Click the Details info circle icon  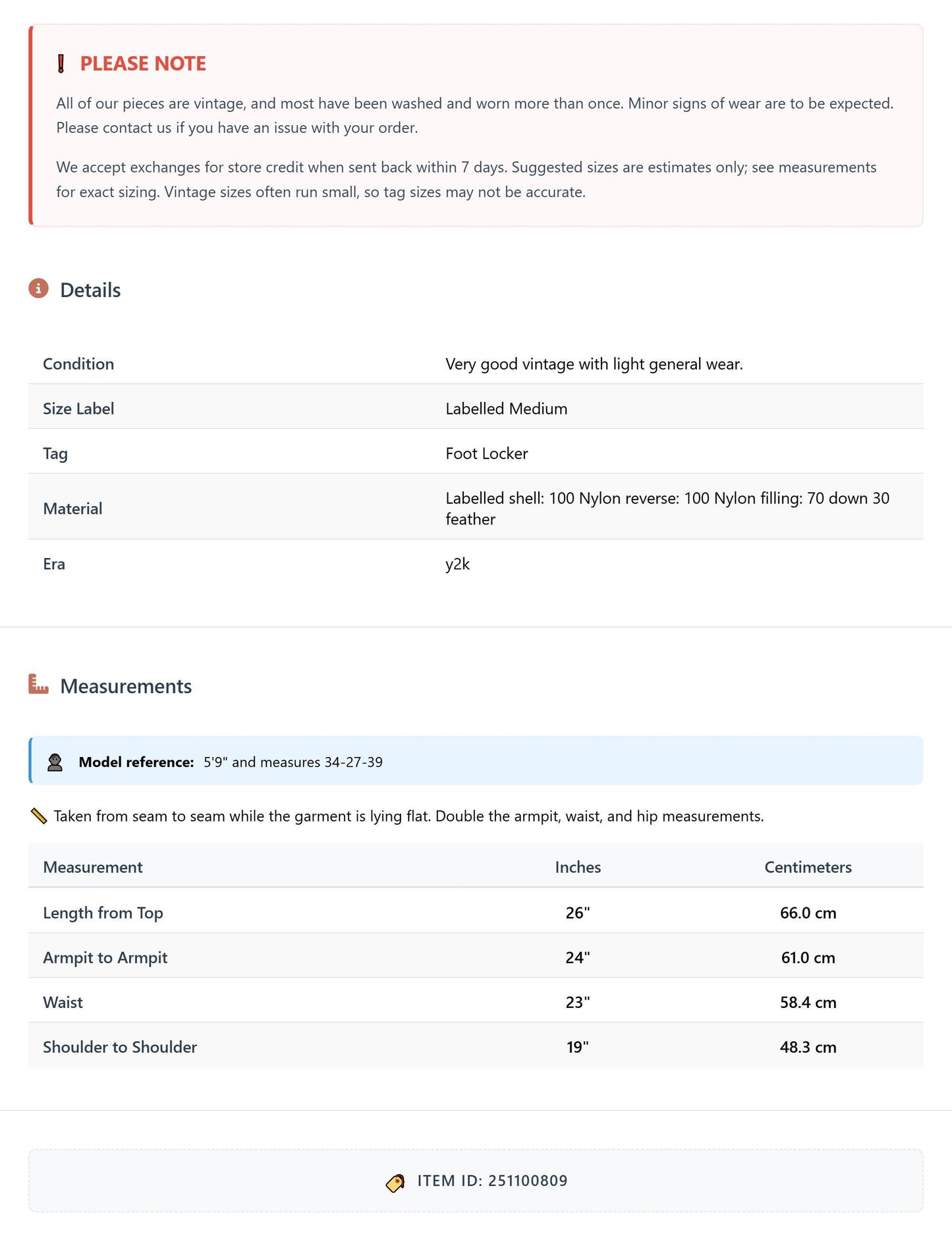click(39, 289)
